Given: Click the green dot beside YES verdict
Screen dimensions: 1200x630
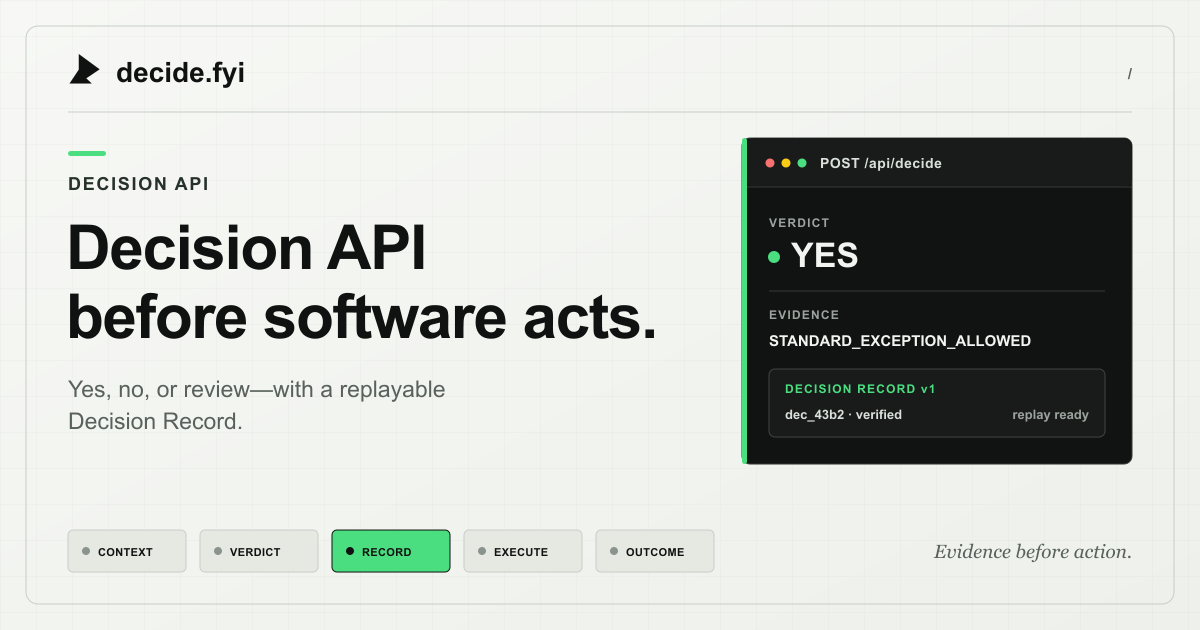Looking at the screenshot, I should pos(774,257).
